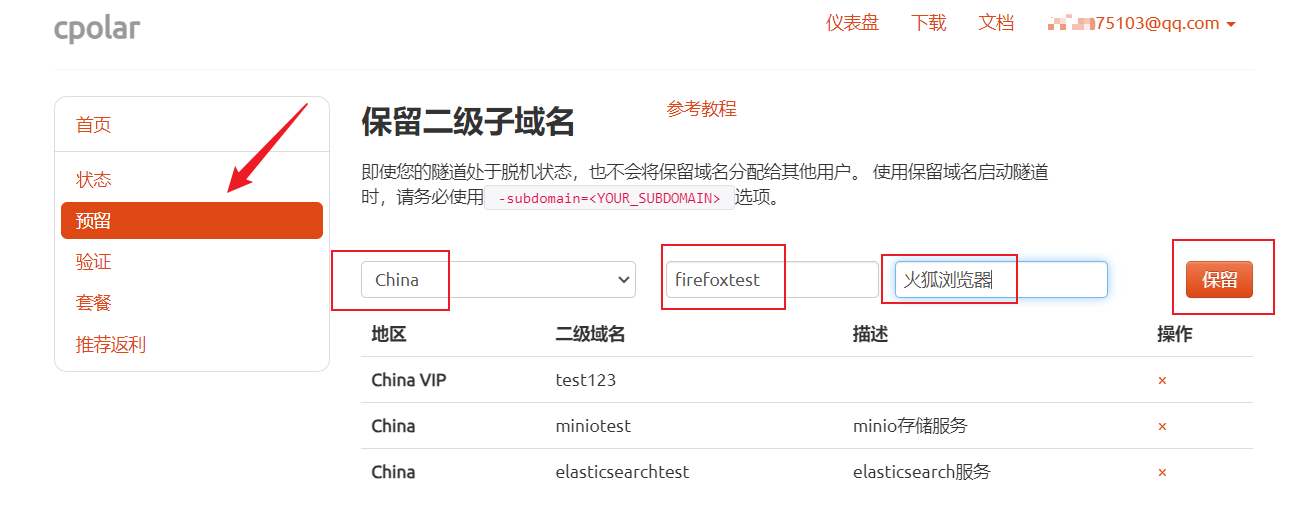Click the -subdomain code snippet
The image size is (1312, 530).
coord(609,198)
